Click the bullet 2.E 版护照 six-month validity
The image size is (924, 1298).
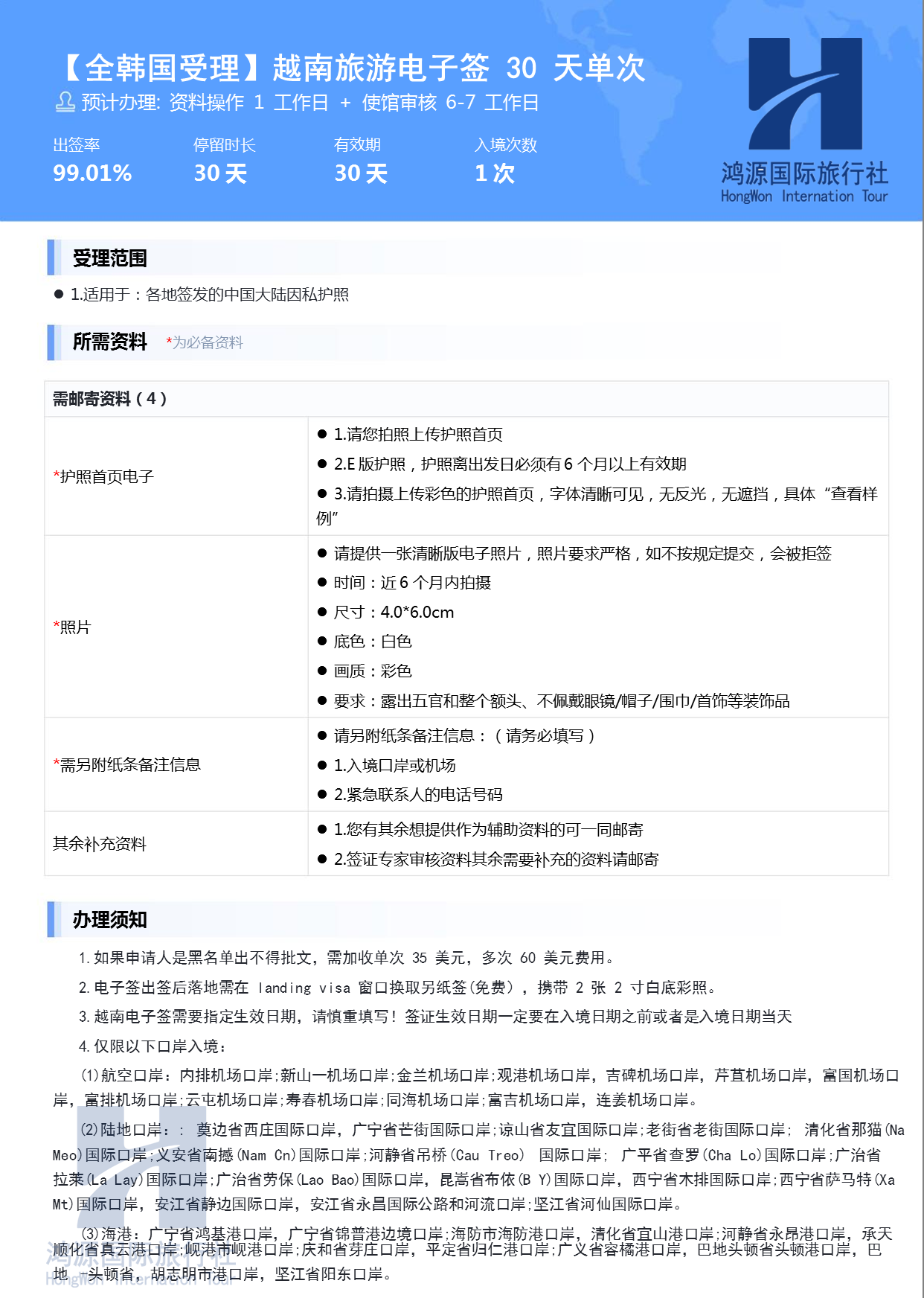(502, 464)
